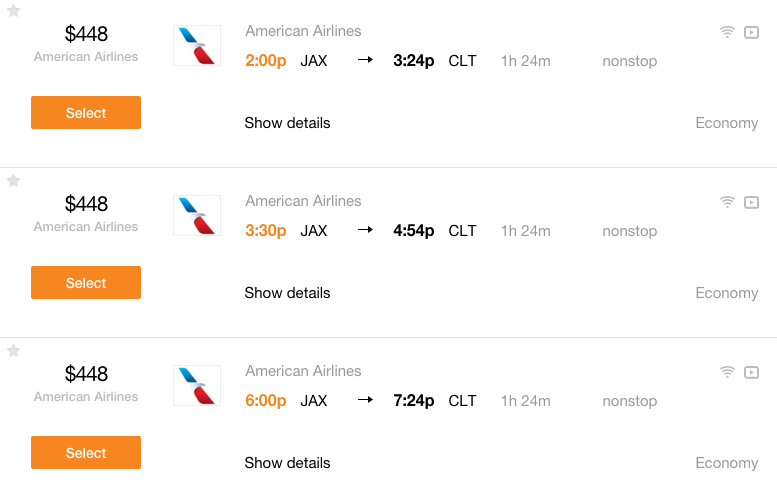Click American Airlines logo for 6:00p flight
The image size is (777, 504).
tap(197, 386)
